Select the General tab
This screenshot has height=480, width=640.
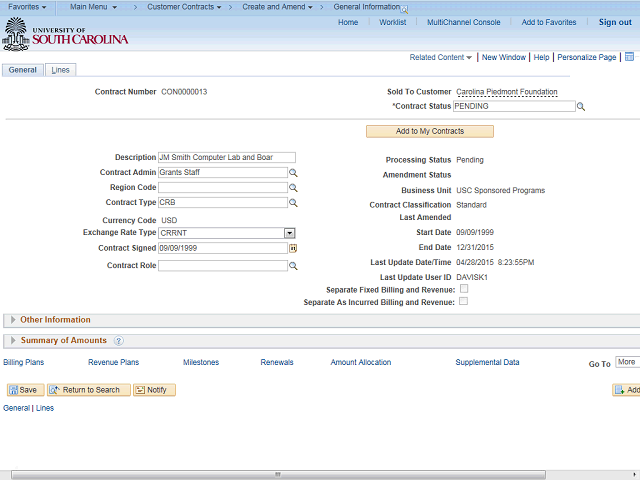click(22, 70)
